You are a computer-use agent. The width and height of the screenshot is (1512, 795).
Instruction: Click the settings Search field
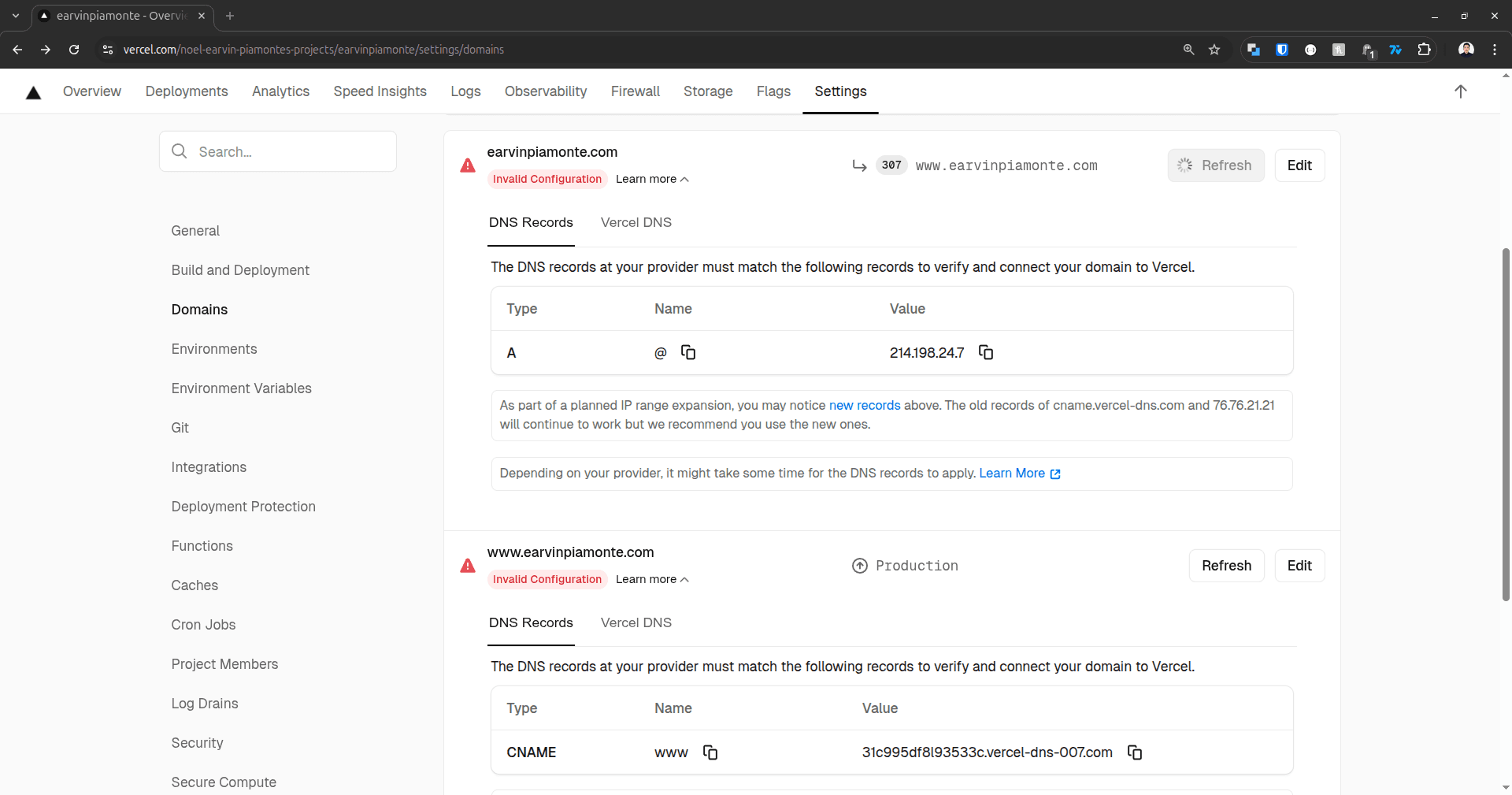[278, 151]
